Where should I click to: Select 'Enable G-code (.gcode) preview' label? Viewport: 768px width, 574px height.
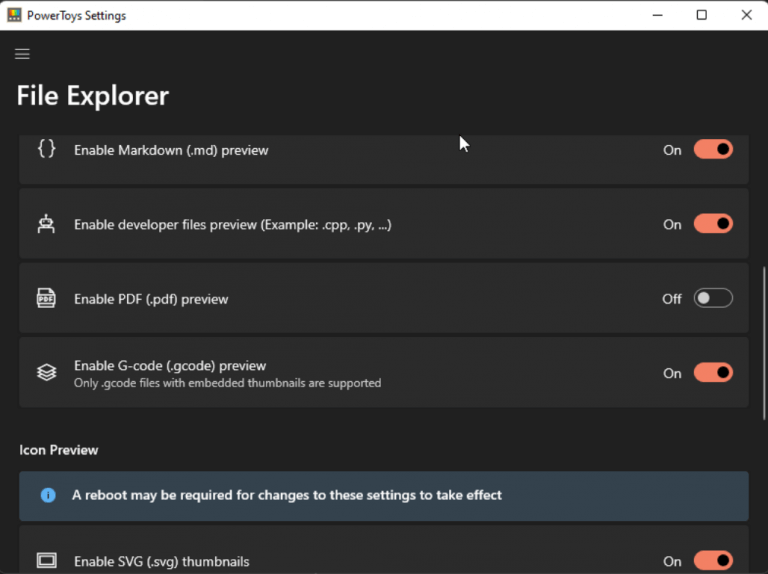[170, 366]
